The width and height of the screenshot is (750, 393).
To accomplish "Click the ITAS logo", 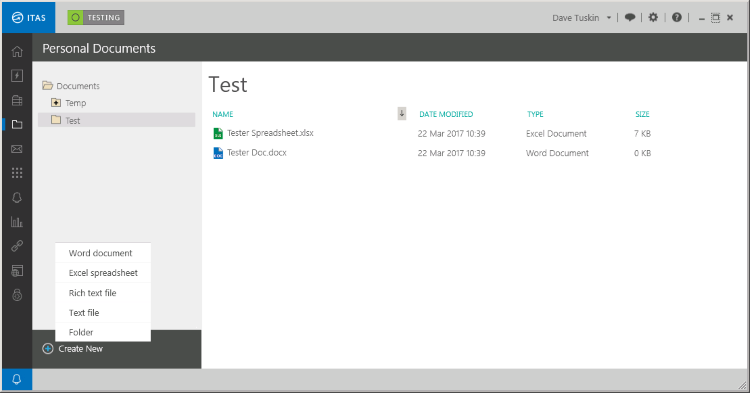I will (29, 18).
